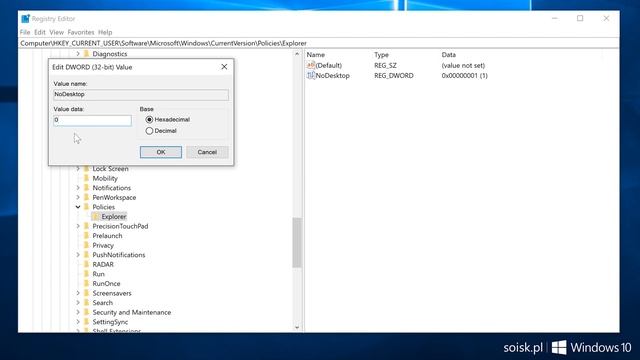Click the REG_SZ type cell
The height and width of the screenshot is (360, 640).
(385, 65)
